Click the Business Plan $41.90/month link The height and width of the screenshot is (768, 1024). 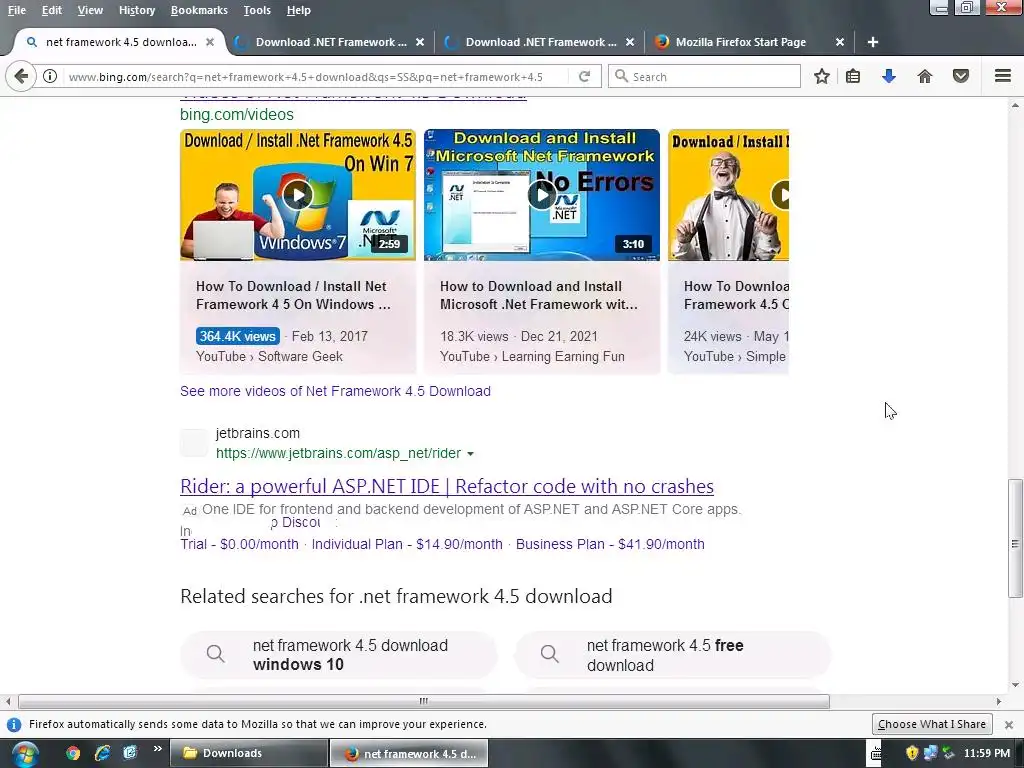(610, 544)
